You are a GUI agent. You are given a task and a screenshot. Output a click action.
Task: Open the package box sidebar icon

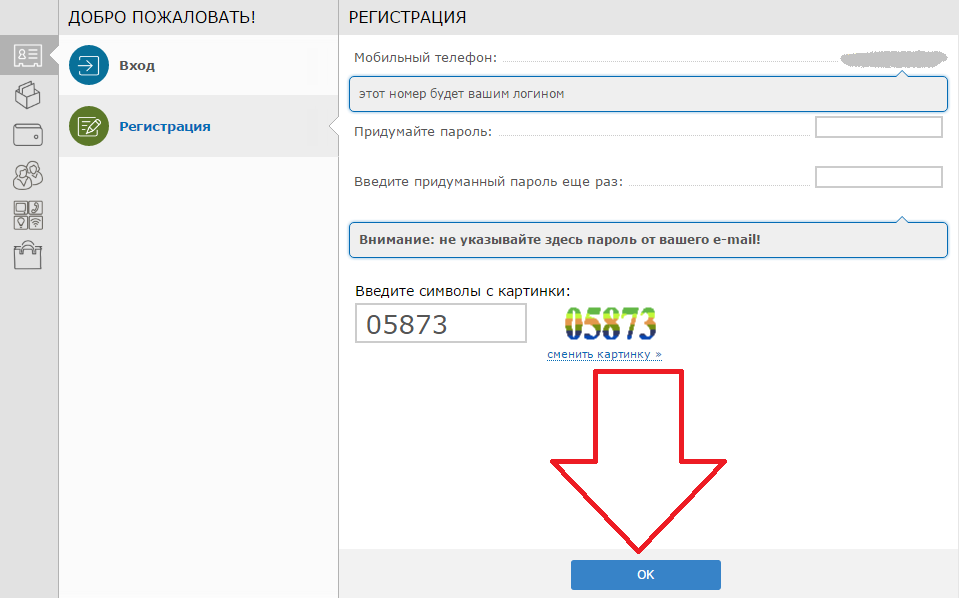click(x=28, y=95)
